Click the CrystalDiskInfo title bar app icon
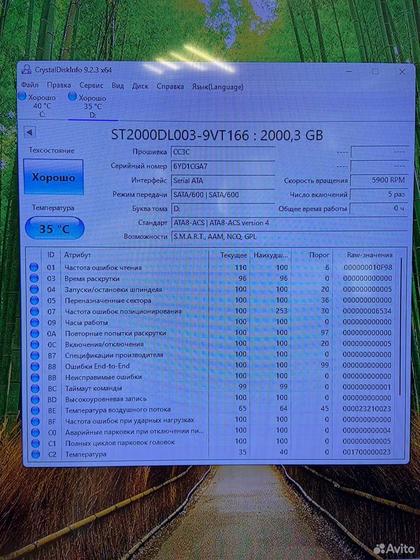 click(x=26, y=69)
